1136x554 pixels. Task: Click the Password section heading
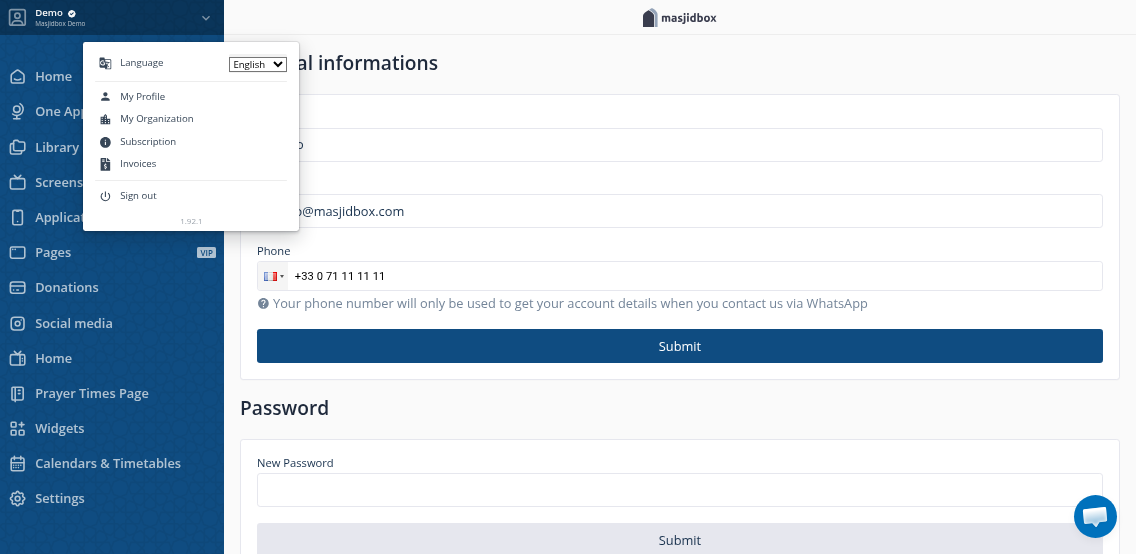pos(284,408)
